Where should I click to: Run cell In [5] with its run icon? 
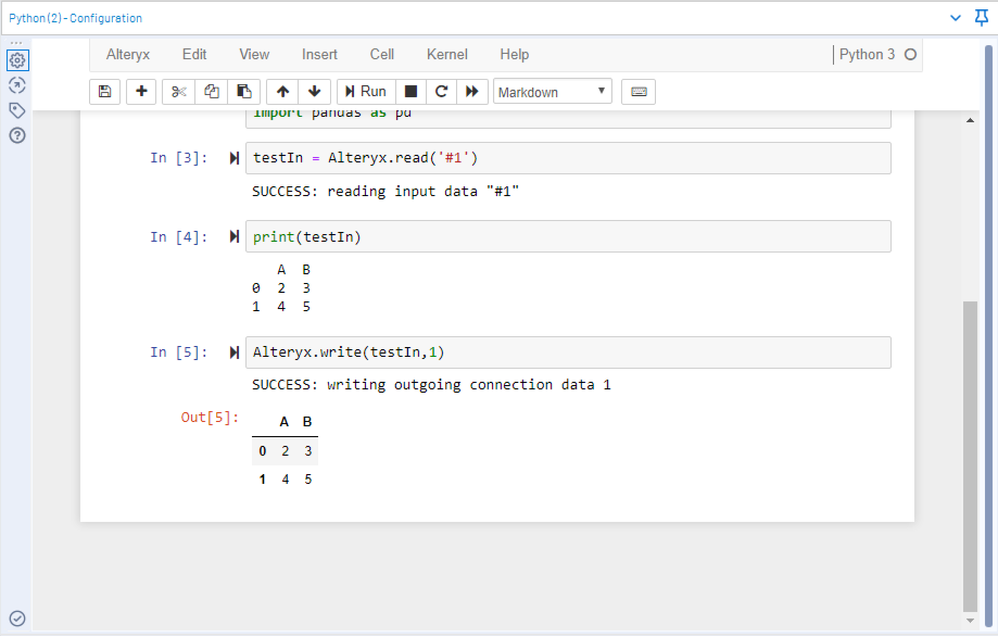(x=234, y=353)
